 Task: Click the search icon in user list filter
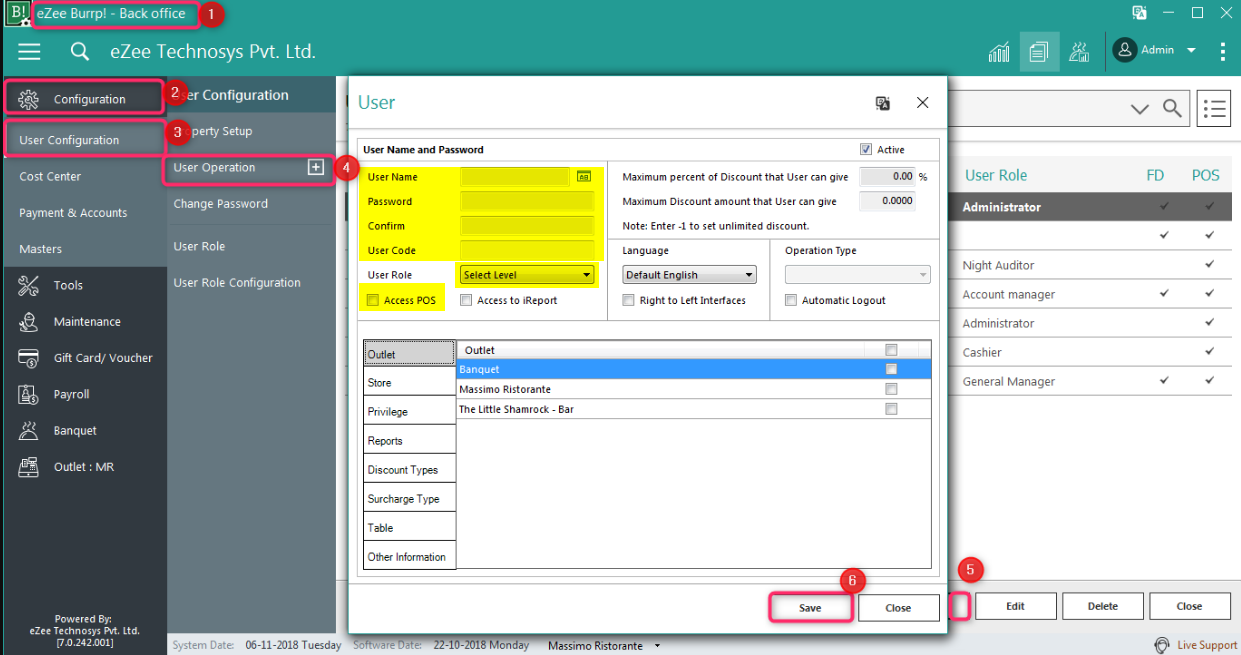pyautogui.click(x=1173, y=108)
